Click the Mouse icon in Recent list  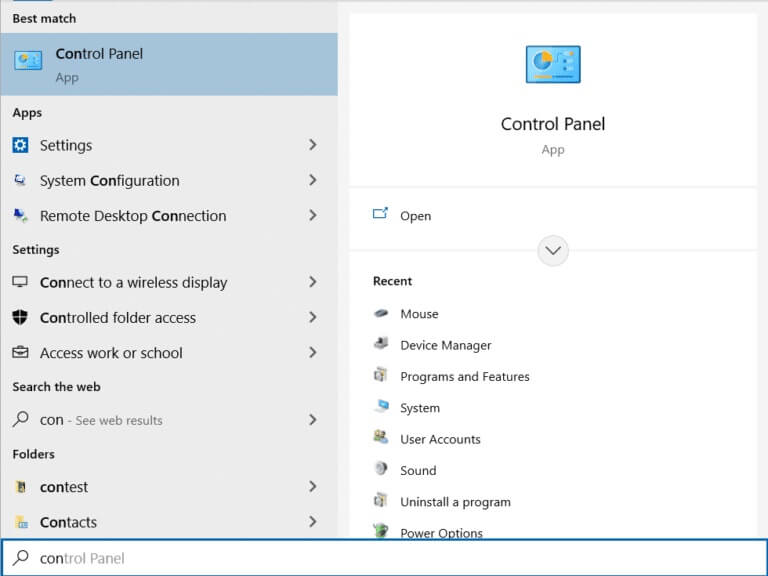381,313
